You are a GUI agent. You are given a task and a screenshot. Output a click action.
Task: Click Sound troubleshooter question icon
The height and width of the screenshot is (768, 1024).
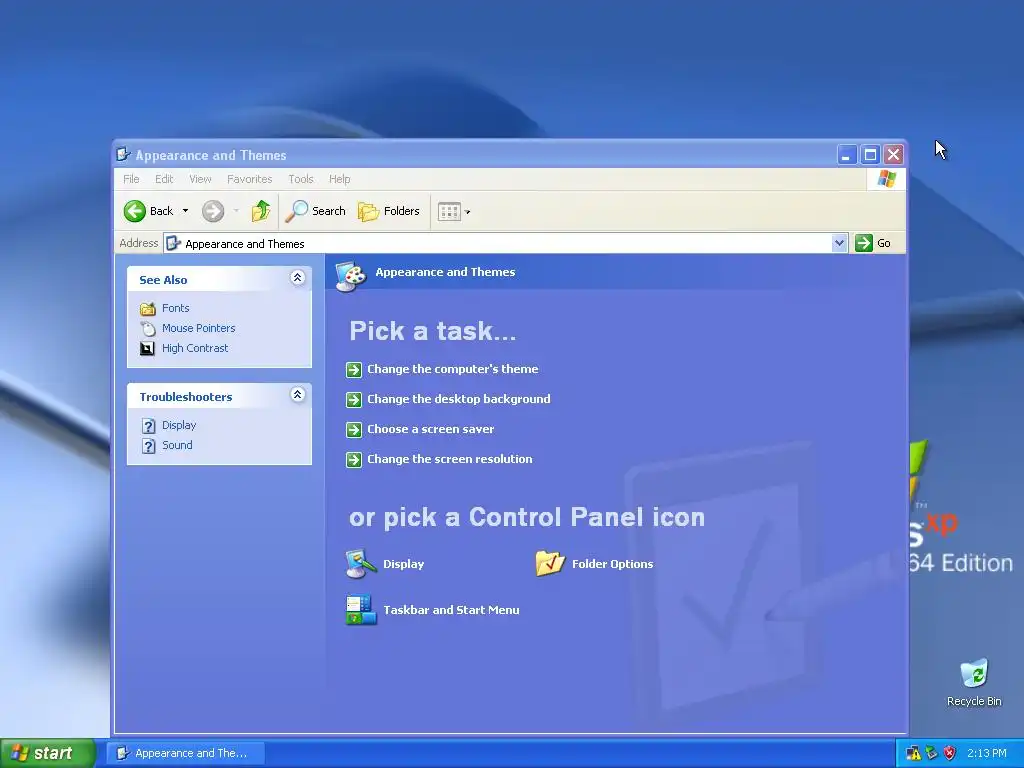point(149,445)
